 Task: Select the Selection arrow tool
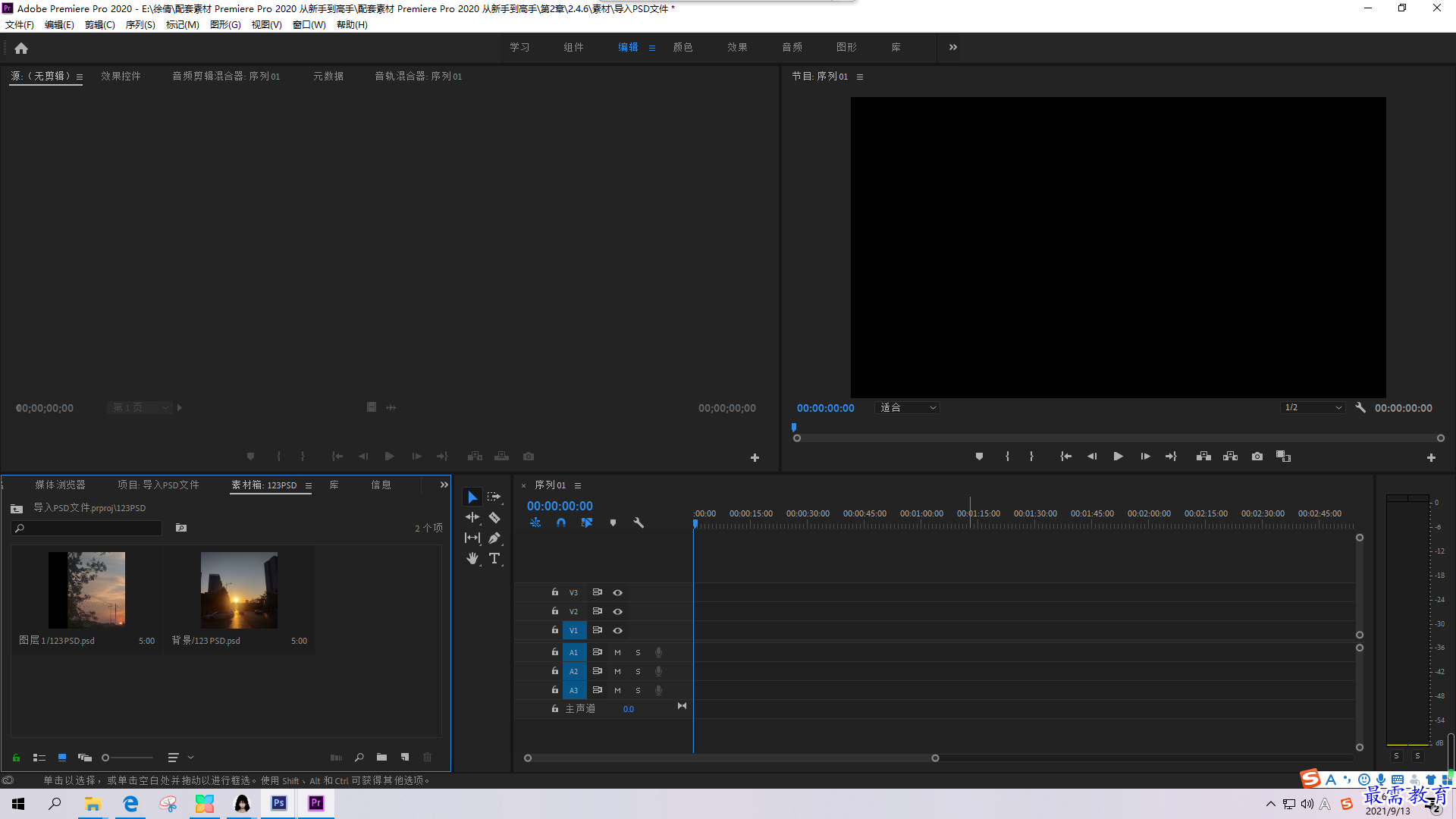click(x=472, y=497)
